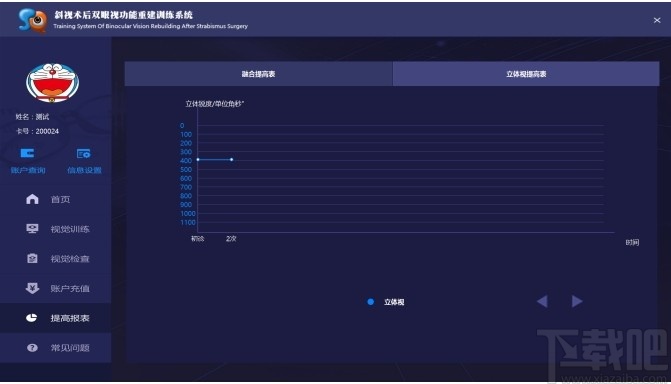
Task: Go to next chart page with right arrow
Action: click(x=577, y=301)
